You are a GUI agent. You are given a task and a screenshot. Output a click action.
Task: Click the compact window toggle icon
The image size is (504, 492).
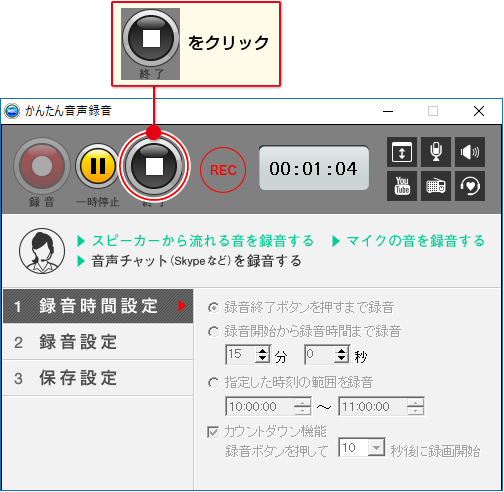tap(402, 152)
